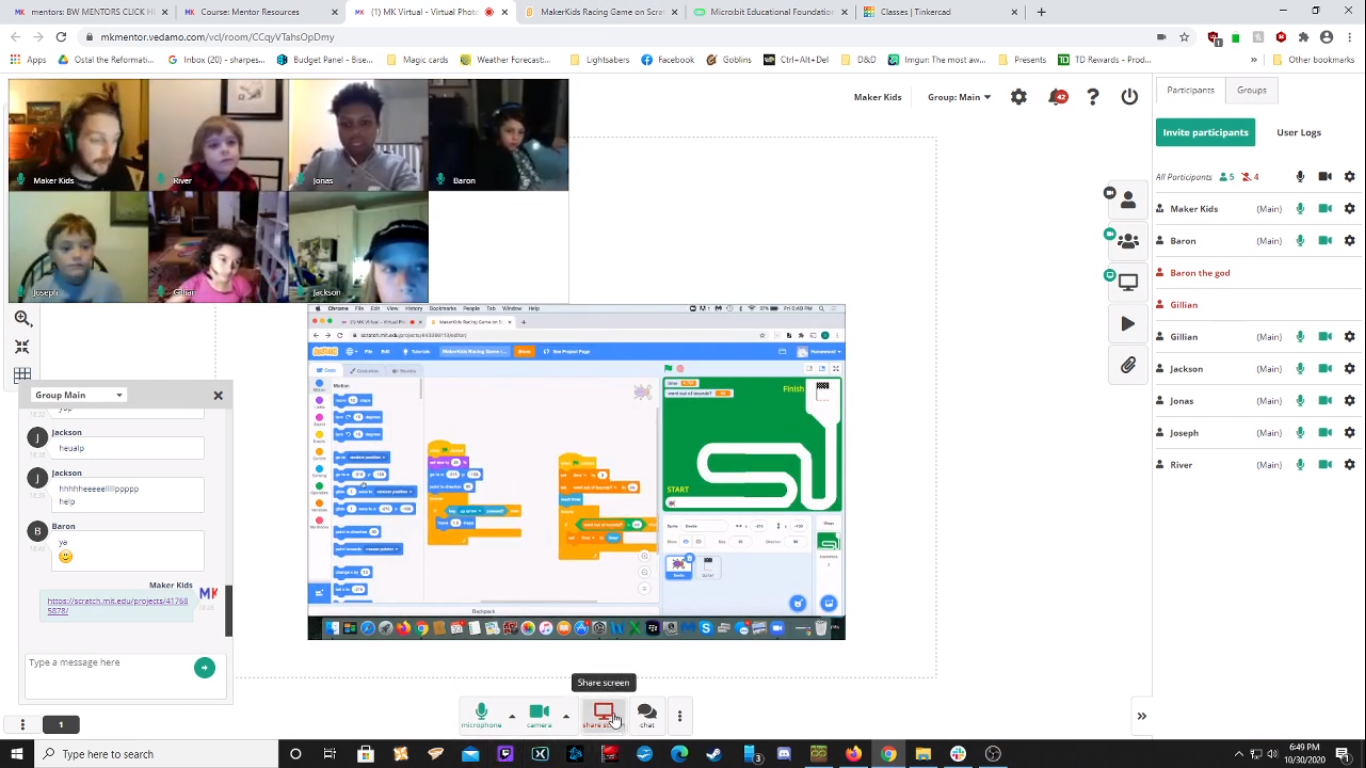Click the zoom in magnifier icon

22,319
